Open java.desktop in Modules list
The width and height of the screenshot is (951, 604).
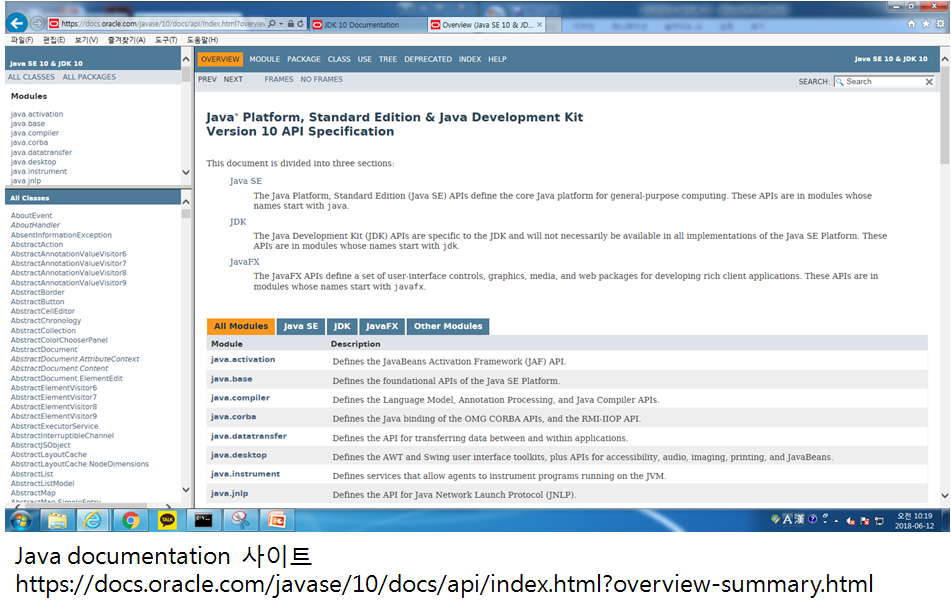[33, 162]
